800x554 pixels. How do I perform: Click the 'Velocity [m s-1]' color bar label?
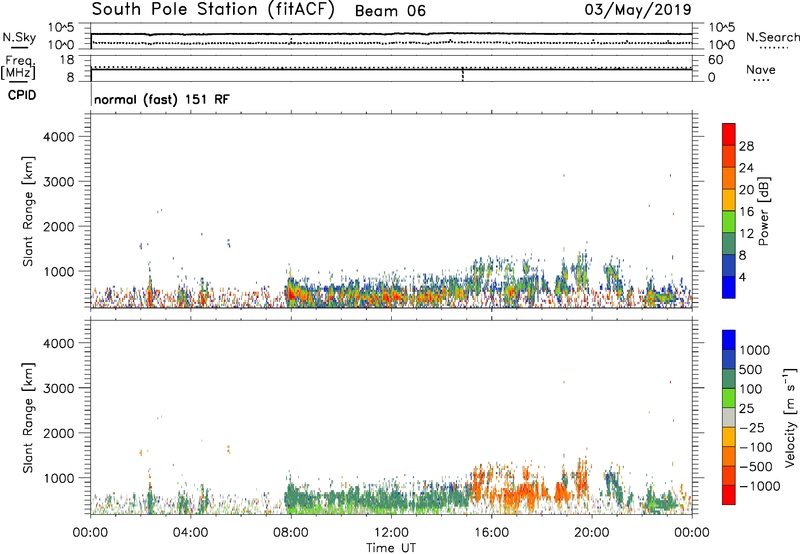pyautogui.click(x=790, y=417)
